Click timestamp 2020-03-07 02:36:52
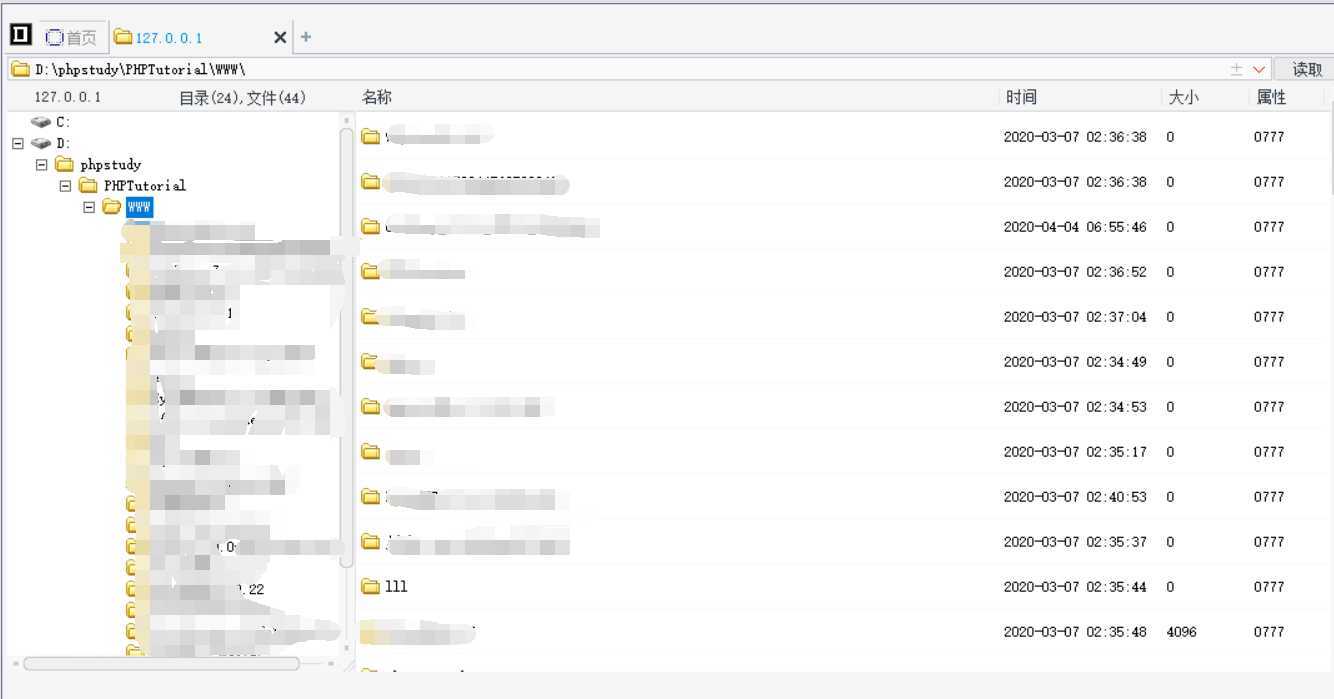 pos(1075,272)
